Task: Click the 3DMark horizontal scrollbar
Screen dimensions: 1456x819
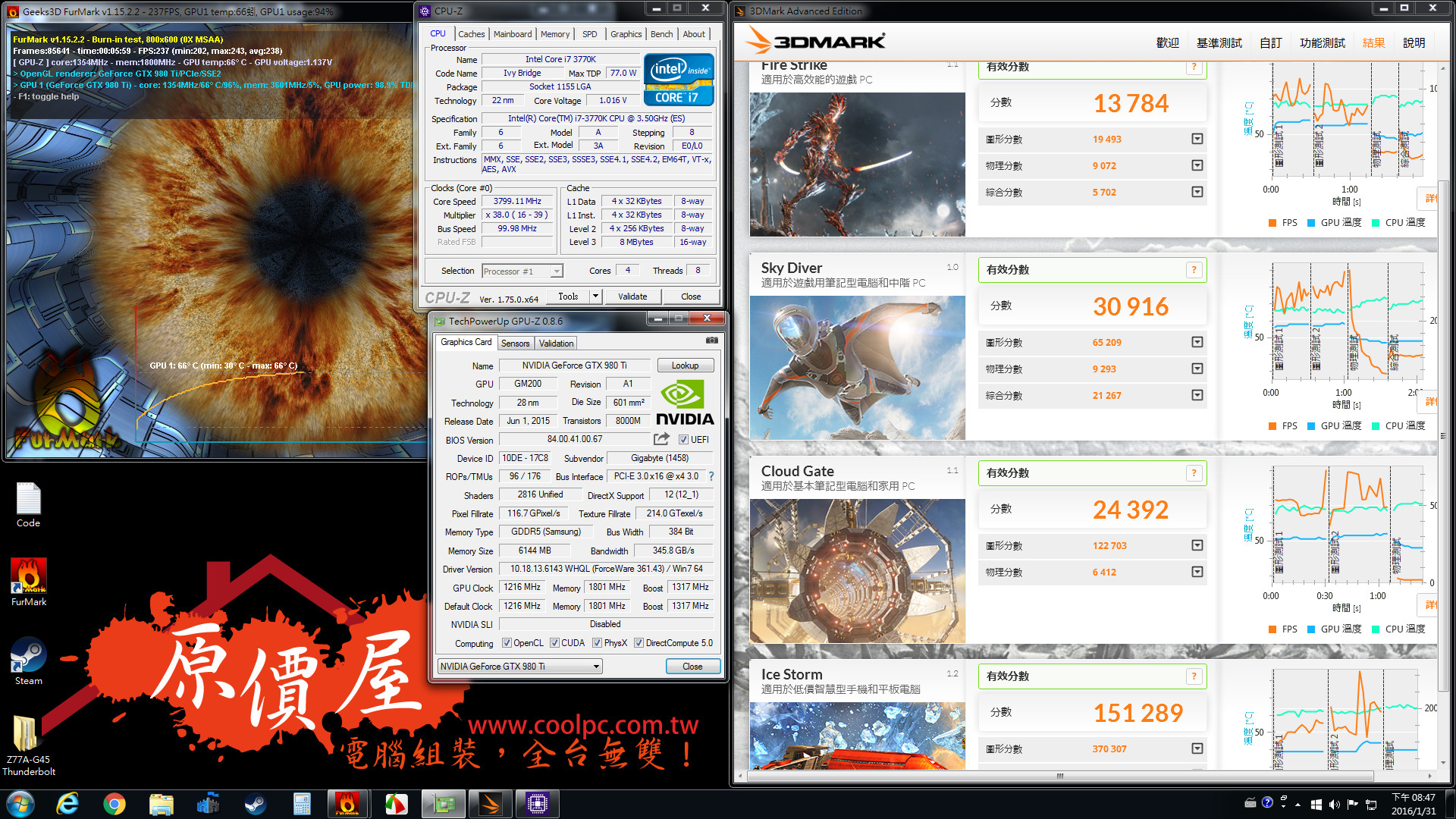Action: [1059, 776]
